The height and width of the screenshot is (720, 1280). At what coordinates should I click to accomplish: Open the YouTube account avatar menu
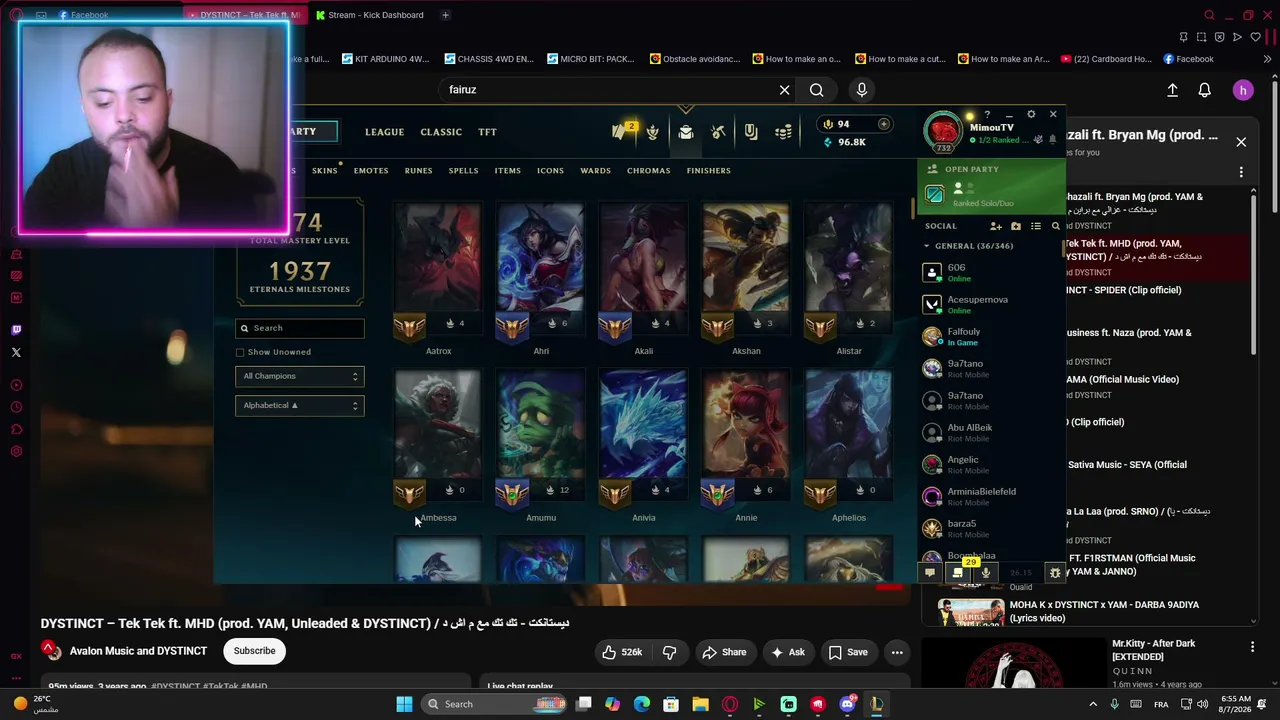[x=1243, y=90]
